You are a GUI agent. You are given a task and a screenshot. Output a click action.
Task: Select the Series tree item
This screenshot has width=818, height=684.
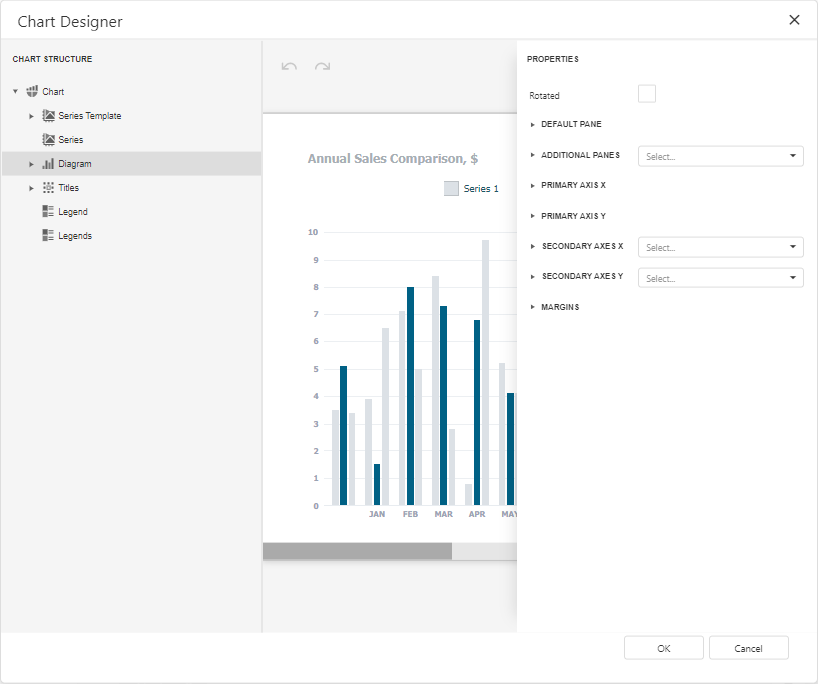coord(131,140)
